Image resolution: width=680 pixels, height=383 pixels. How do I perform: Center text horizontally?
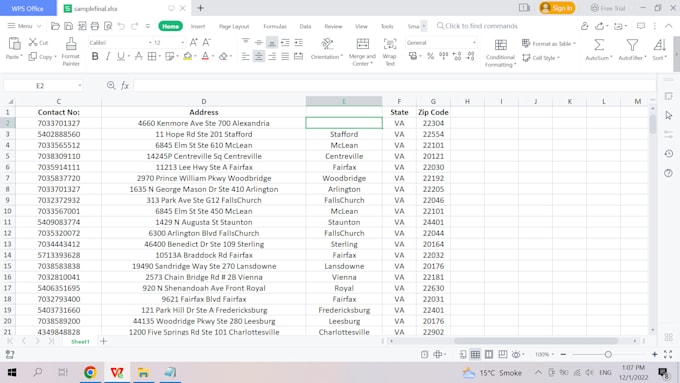tap(258, 56)
